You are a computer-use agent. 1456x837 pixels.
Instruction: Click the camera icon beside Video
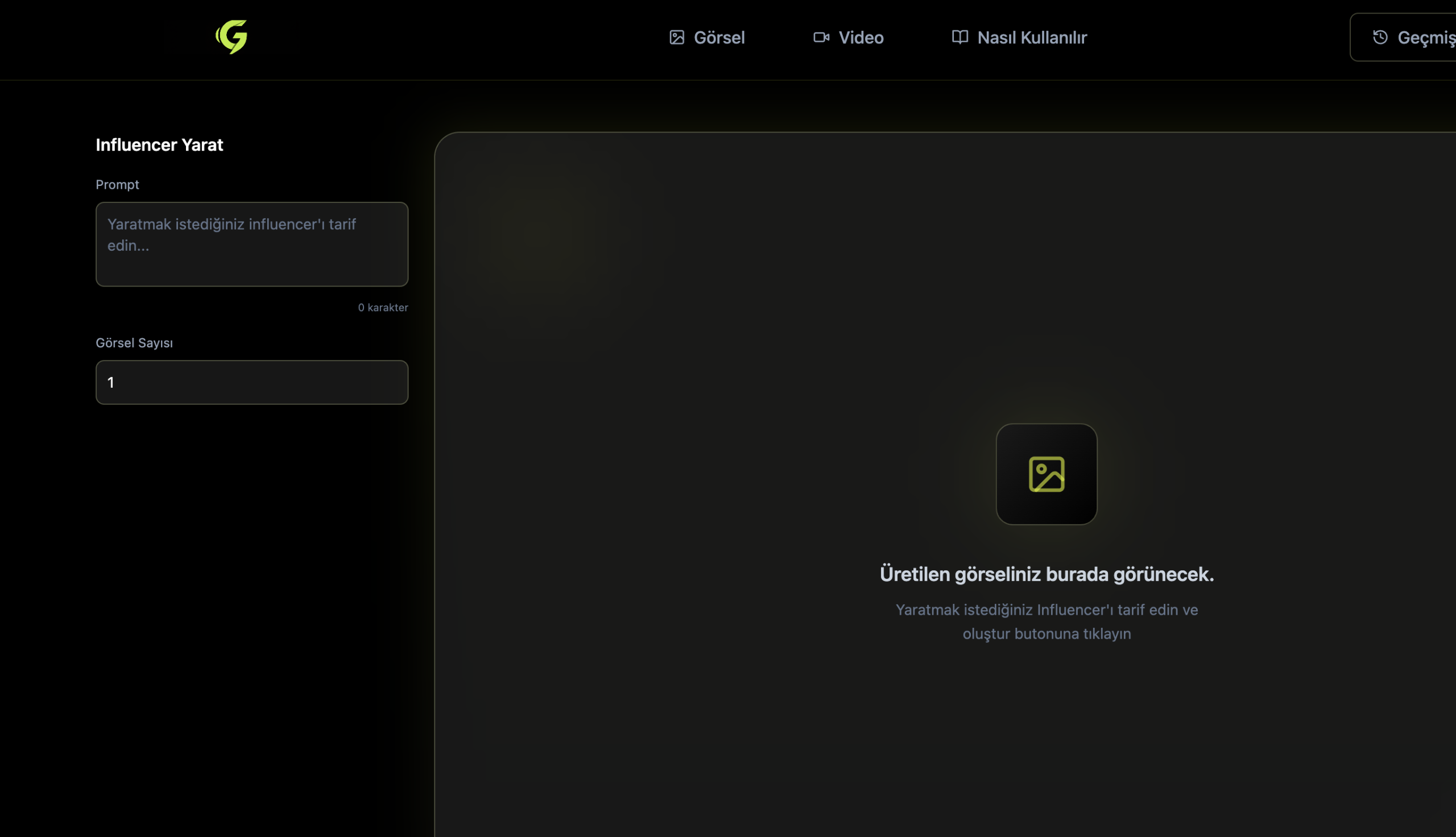[x=821, y=38]
